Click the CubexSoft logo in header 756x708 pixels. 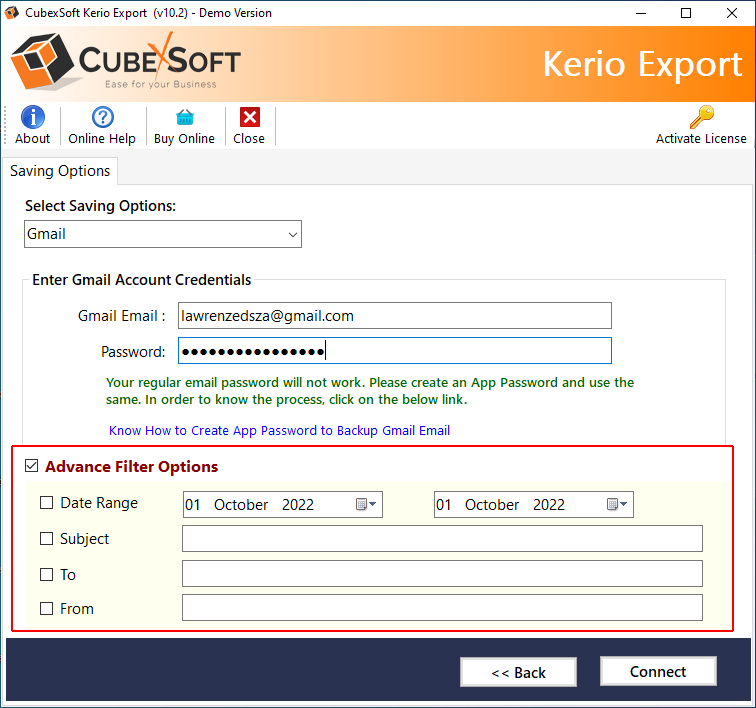pyautogui.click(x=126, y=63)
